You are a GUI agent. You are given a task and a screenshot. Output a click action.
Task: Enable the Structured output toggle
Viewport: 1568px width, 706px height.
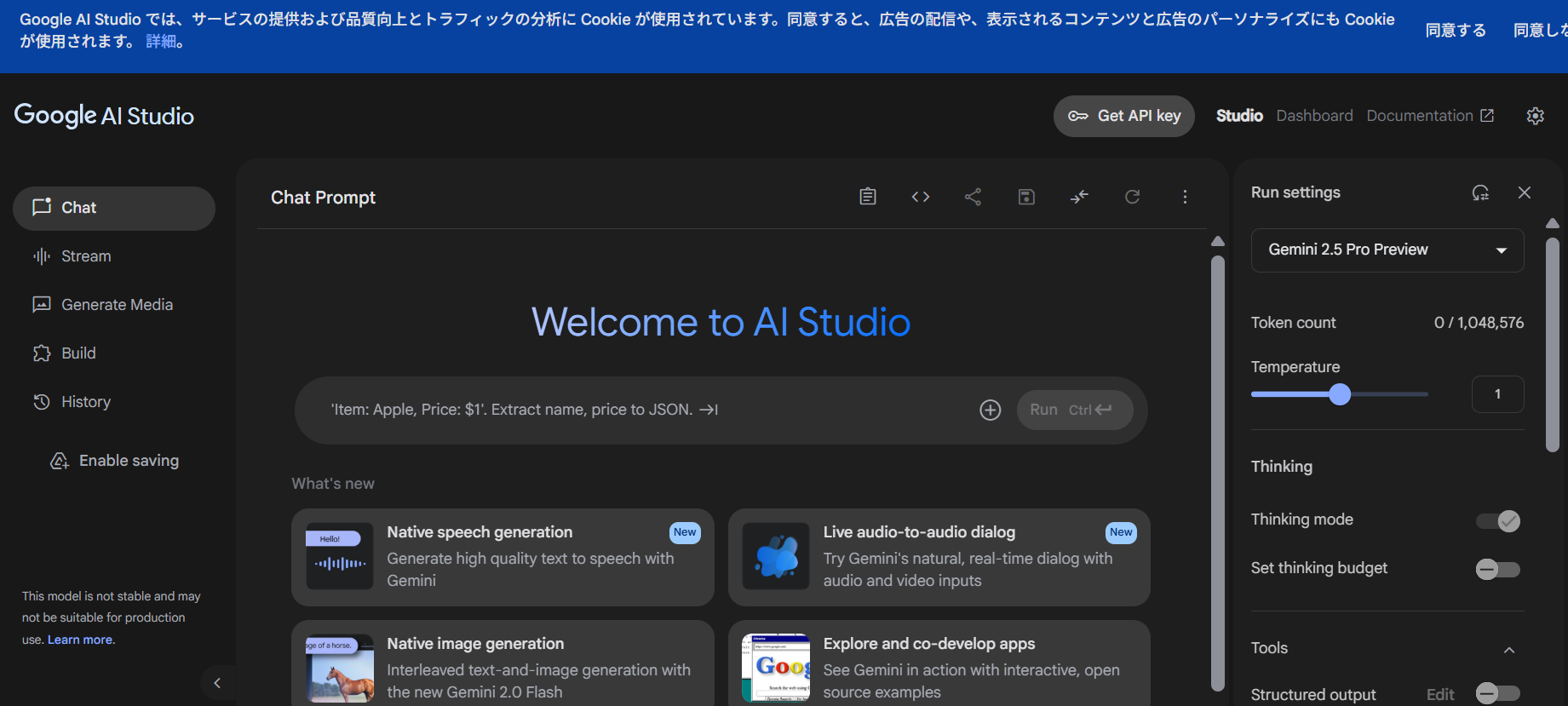pyautogui.click(x=1498, y=693)
